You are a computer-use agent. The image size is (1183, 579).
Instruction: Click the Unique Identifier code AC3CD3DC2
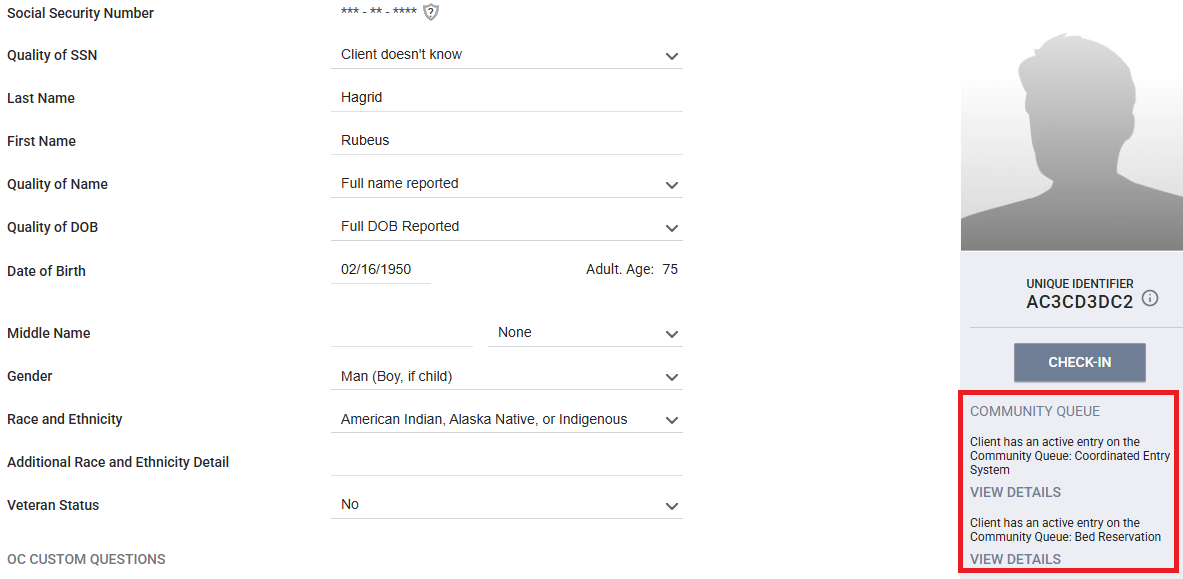(x=1080, y=302)
